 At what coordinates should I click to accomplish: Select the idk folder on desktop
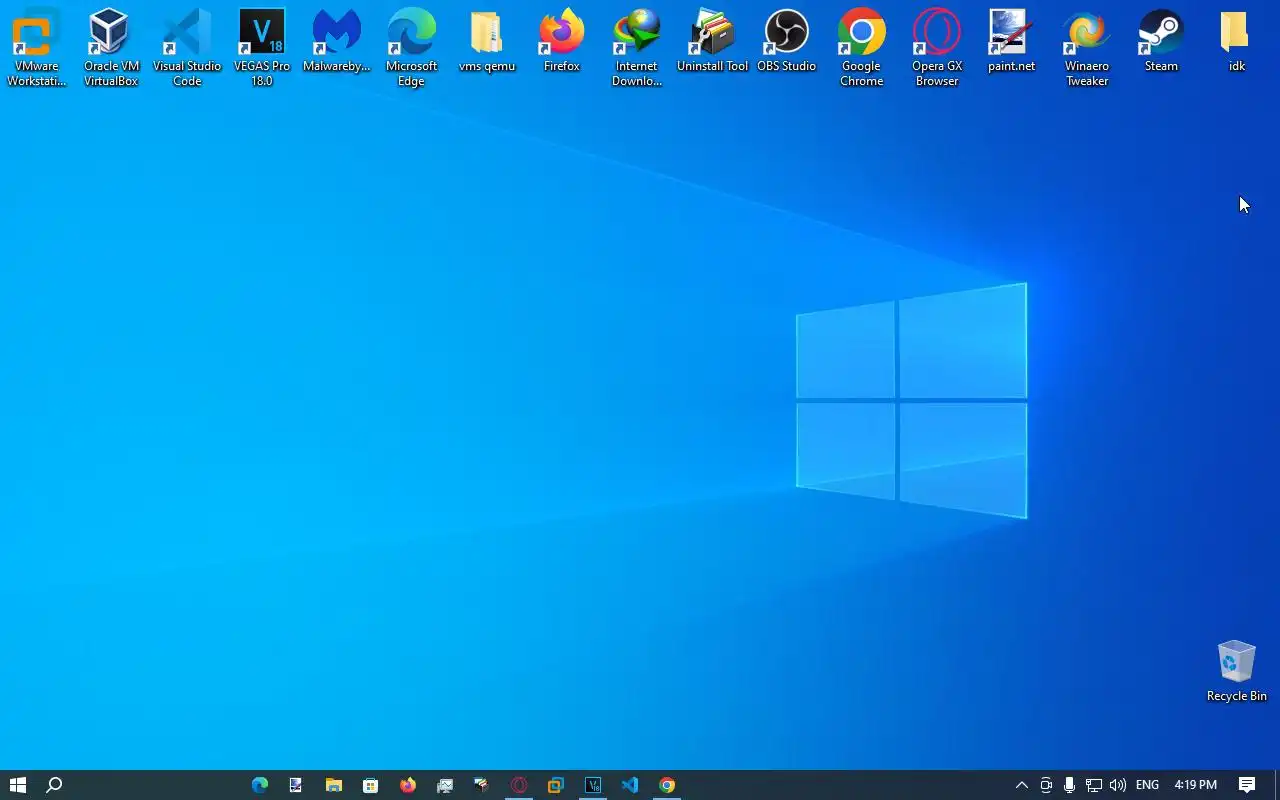pos(1236,41)
